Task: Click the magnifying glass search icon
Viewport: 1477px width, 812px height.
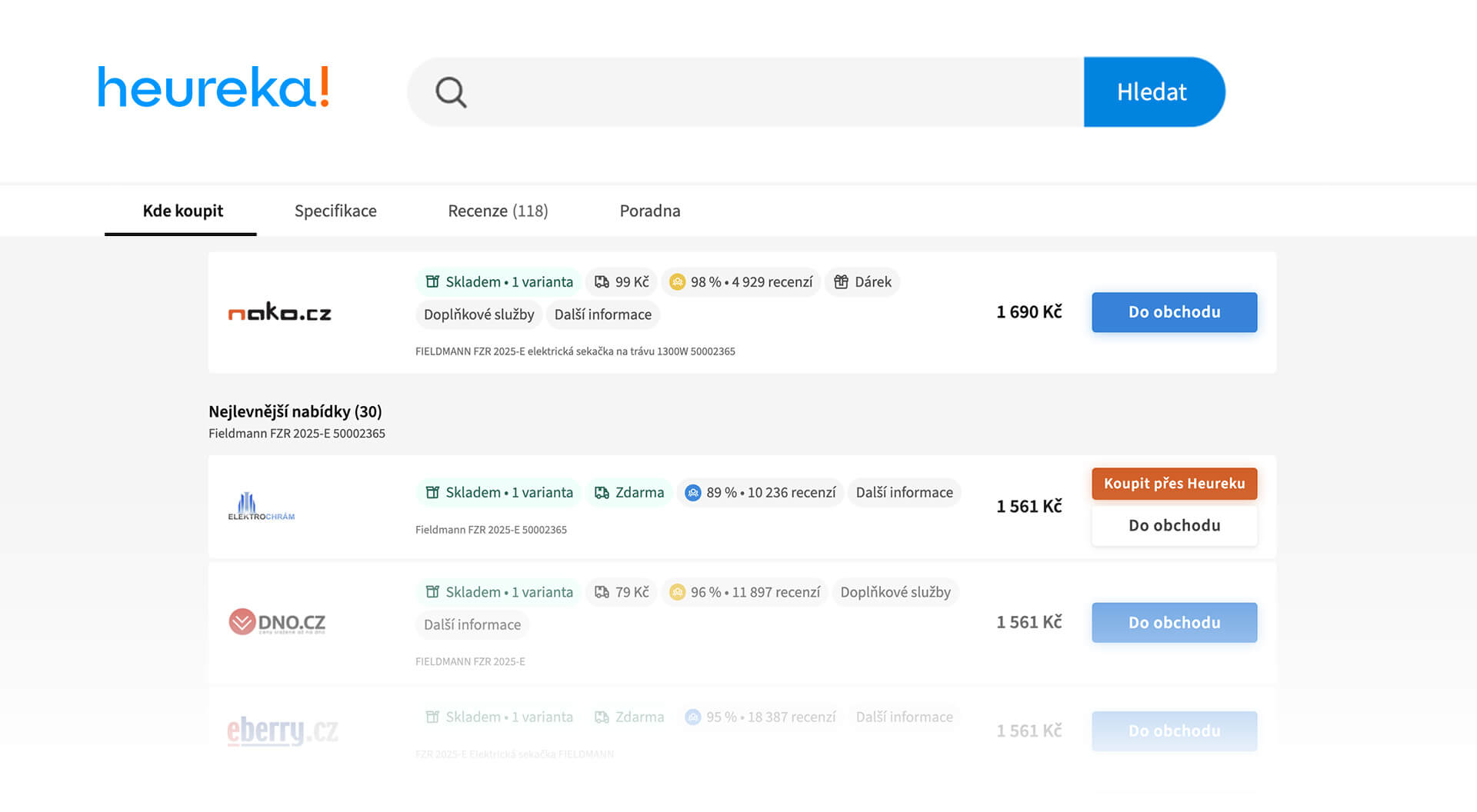Action: coord(451,92)
